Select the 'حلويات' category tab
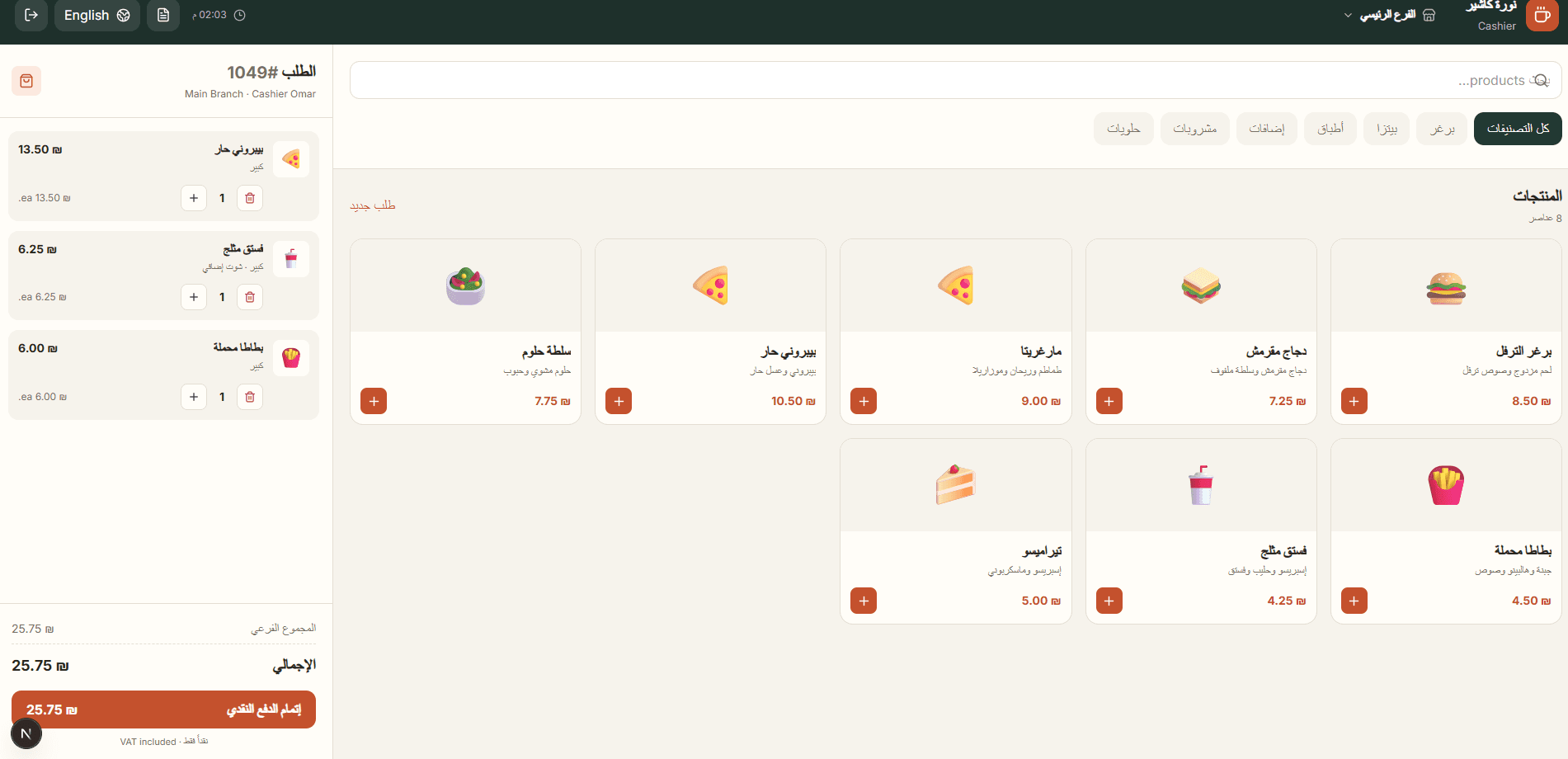The height and width of the screenshot is (759, 1568). (1123, 129)
